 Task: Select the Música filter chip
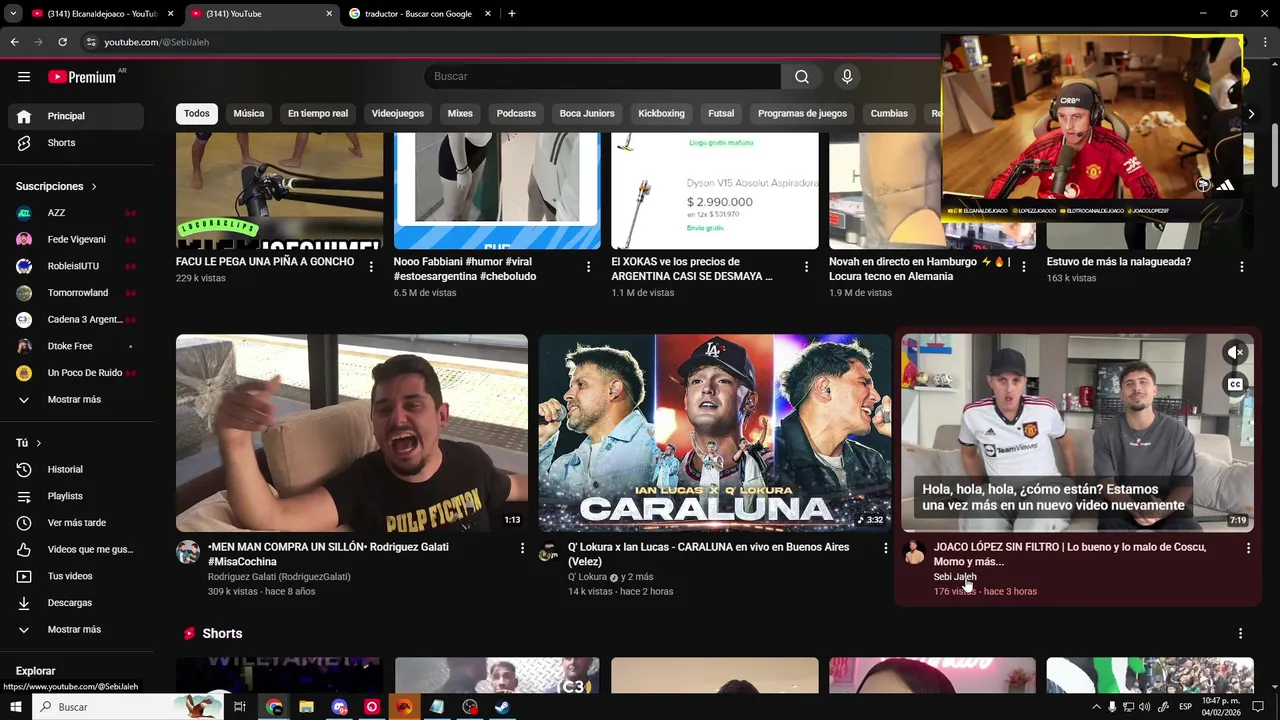click(249, 114)
